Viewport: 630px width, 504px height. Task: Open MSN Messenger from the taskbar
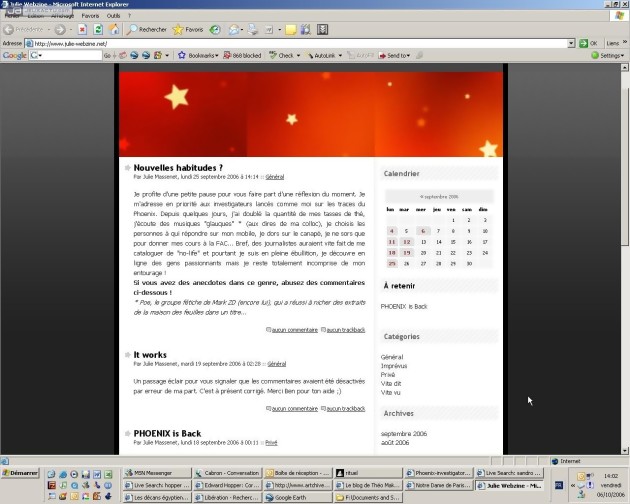(160, 473)
